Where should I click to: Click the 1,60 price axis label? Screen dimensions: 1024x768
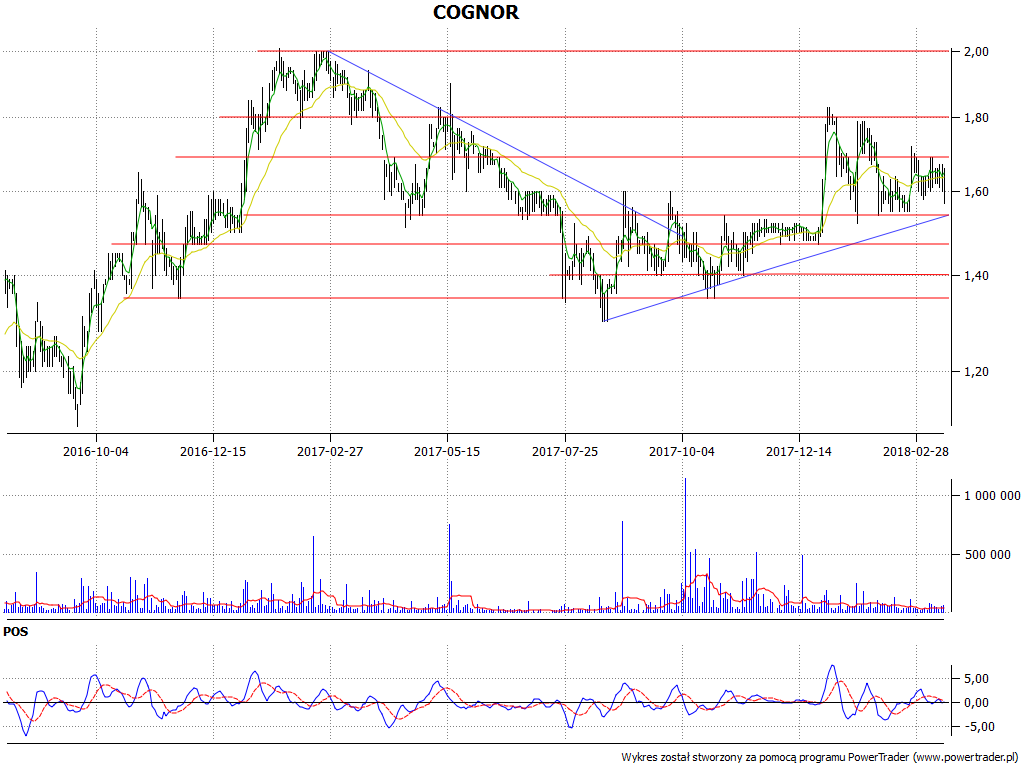[976, 192]
